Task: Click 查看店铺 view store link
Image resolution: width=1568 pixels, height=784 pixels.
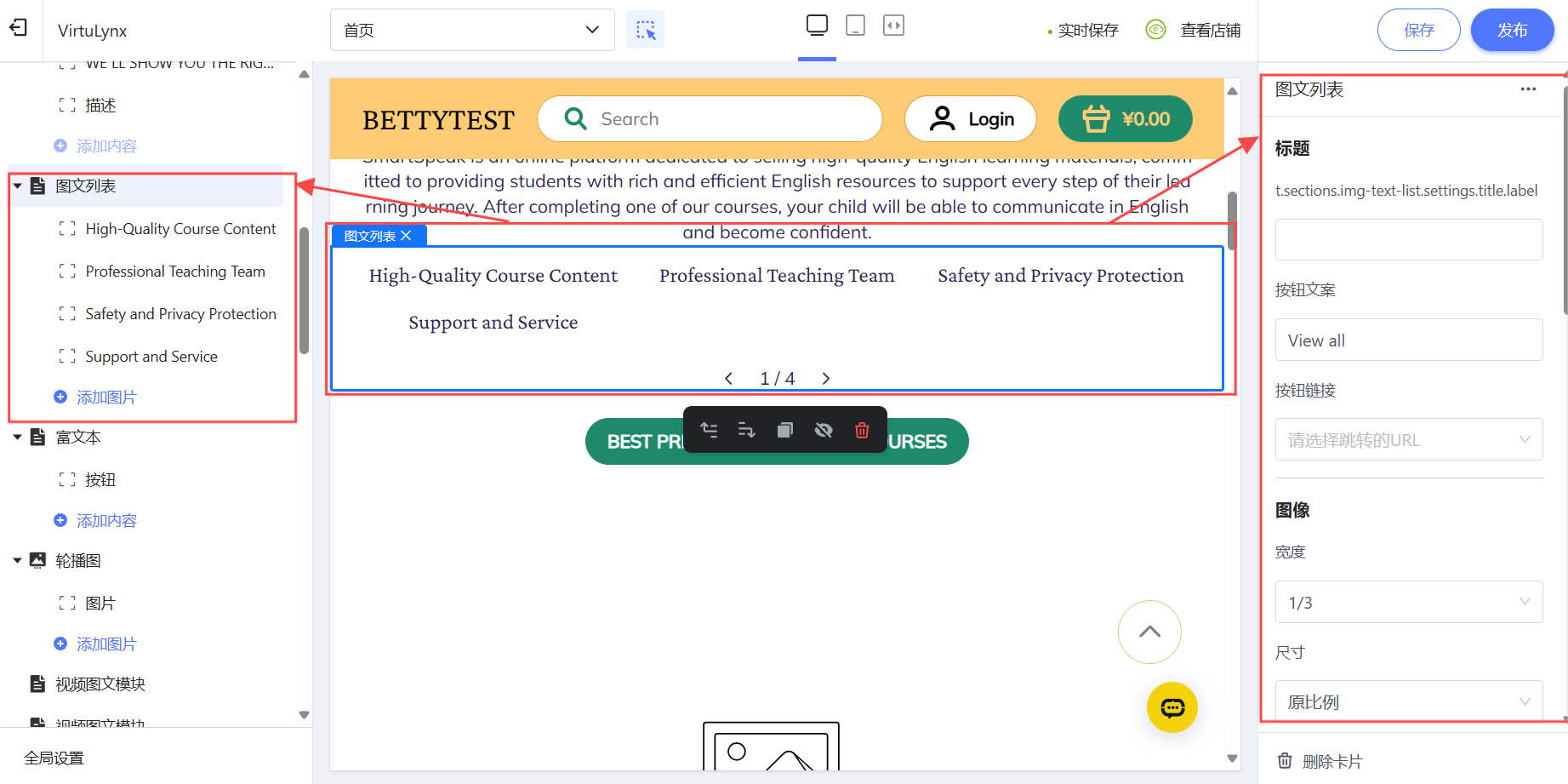Action: point(1210,30)
